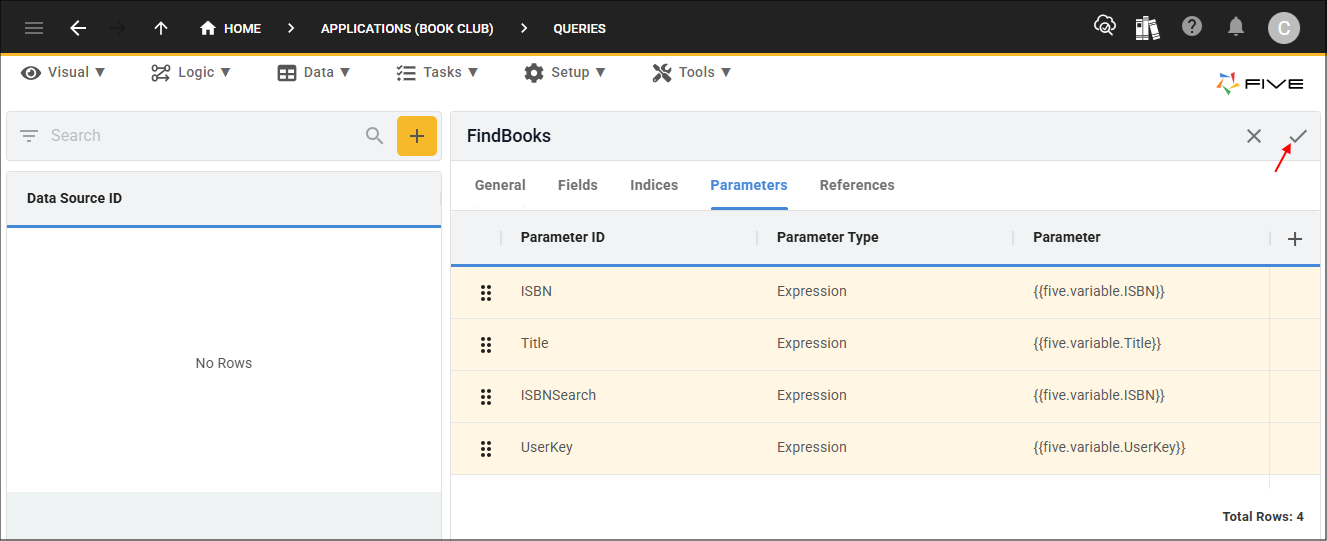Click the up arrow navigation icon
This screenshot has width=1327, height=541.
(x=161, y=28)
